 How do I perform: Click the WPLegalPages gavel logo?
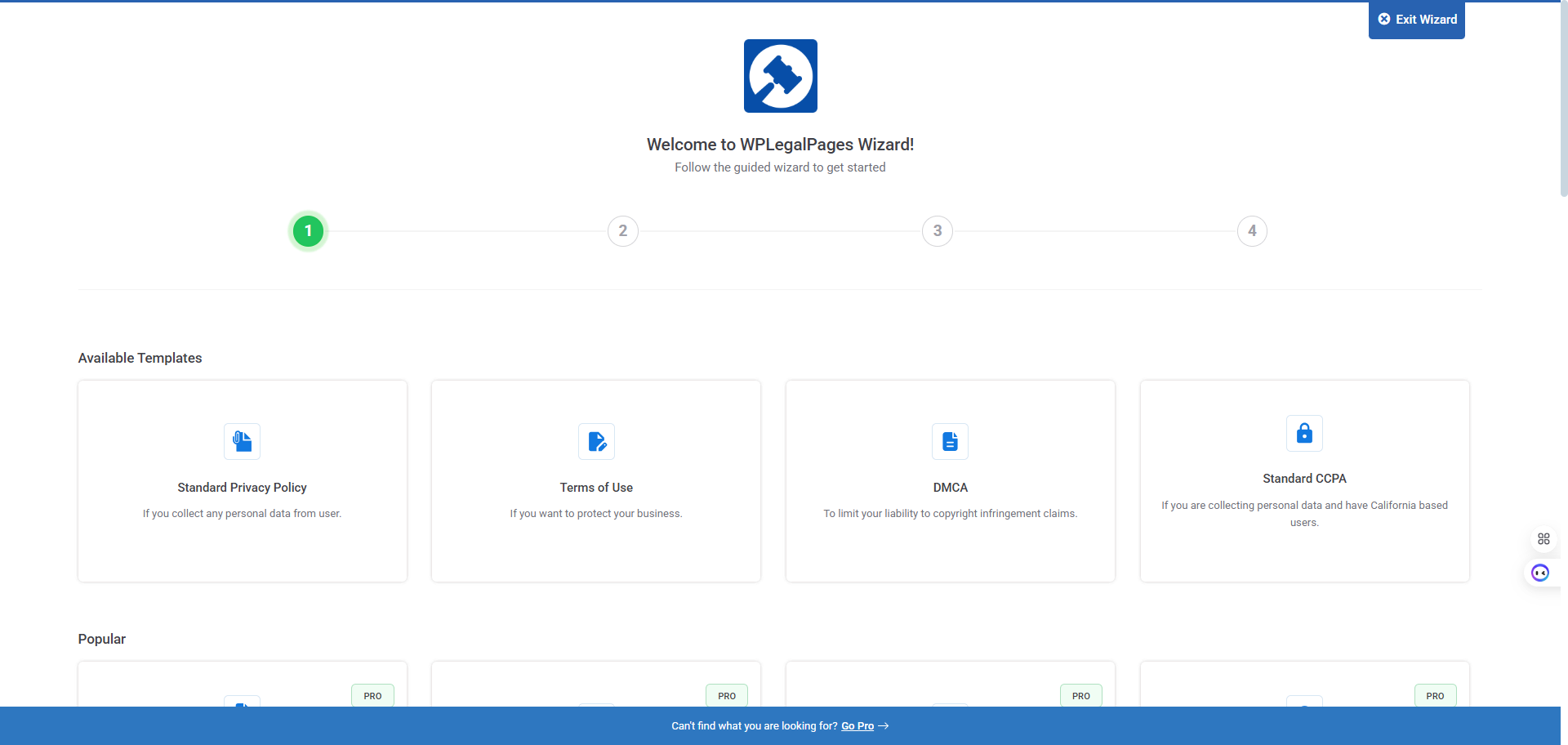pyautogui.click(x=780, y=76)
